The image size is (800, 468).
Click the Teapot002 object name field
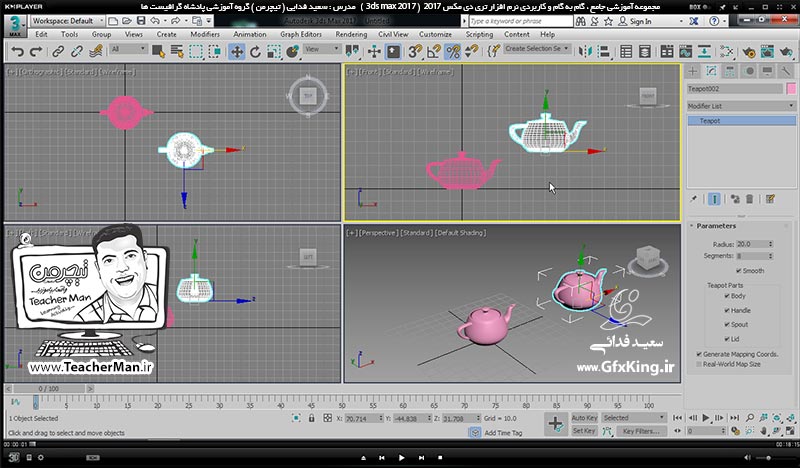pyautogui.click(x=735, y=89)
